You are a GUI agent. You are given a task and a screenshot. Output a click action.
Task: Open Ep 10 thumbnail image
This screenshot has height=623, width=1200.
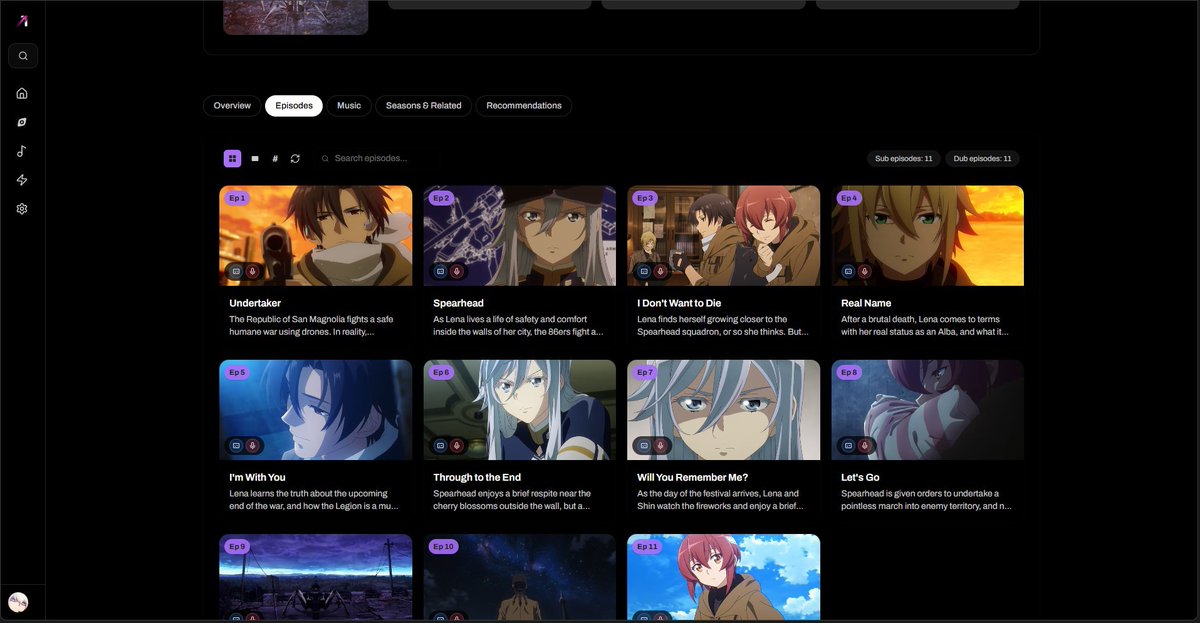pyautogui.click(x=520, y=577)
